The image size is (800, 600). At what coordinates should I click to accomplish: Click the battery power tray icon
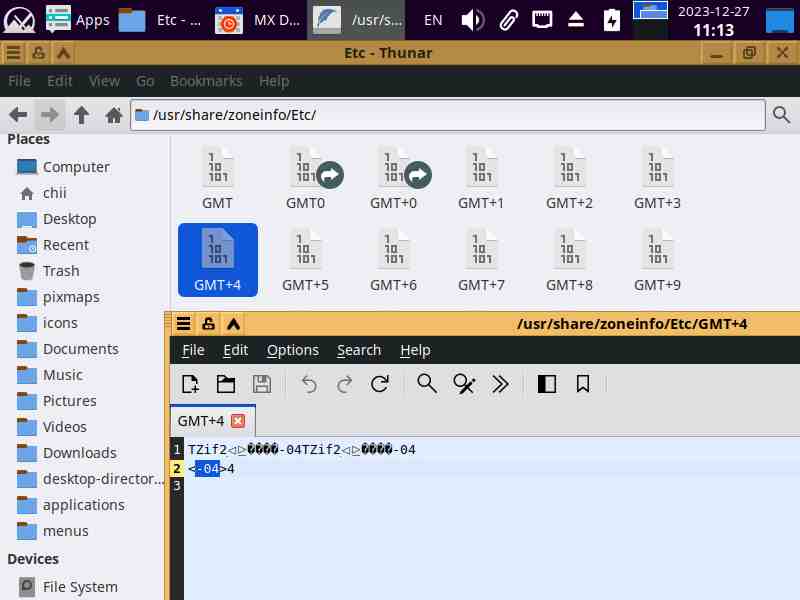611,20
